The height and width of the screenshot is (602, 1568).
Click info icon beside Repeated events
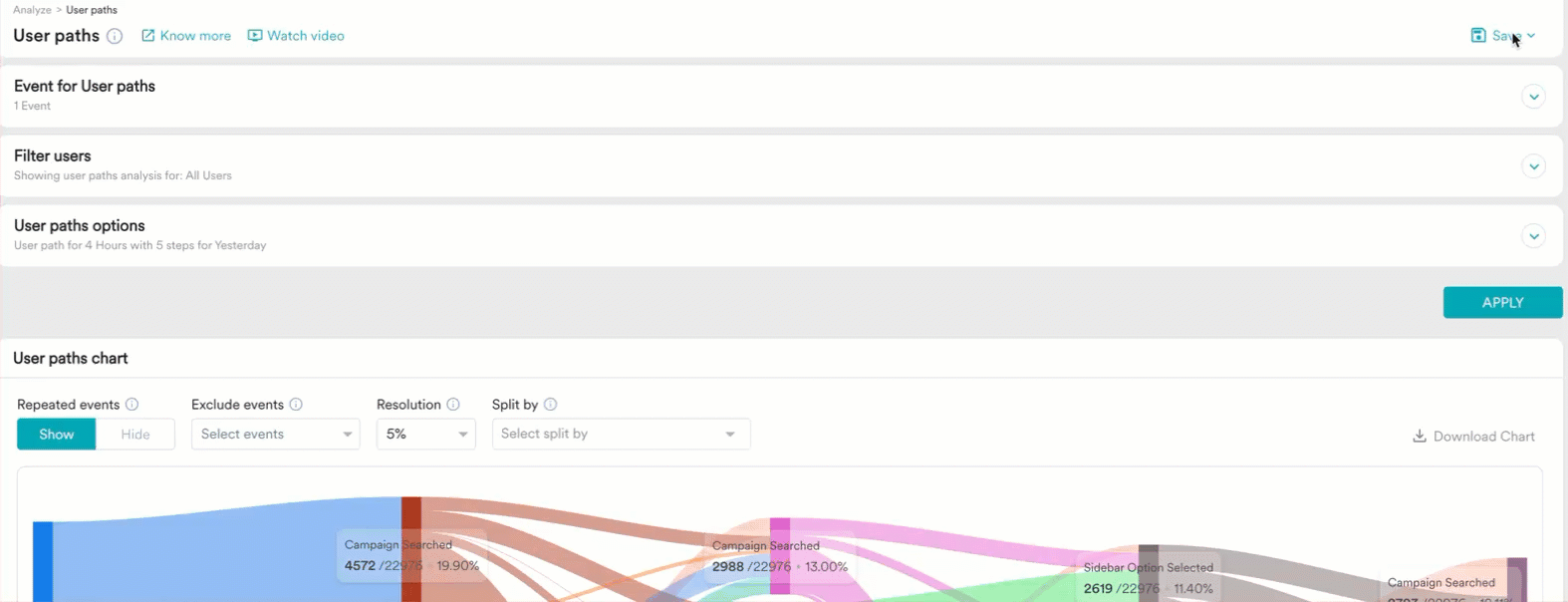tap(131, 405)
